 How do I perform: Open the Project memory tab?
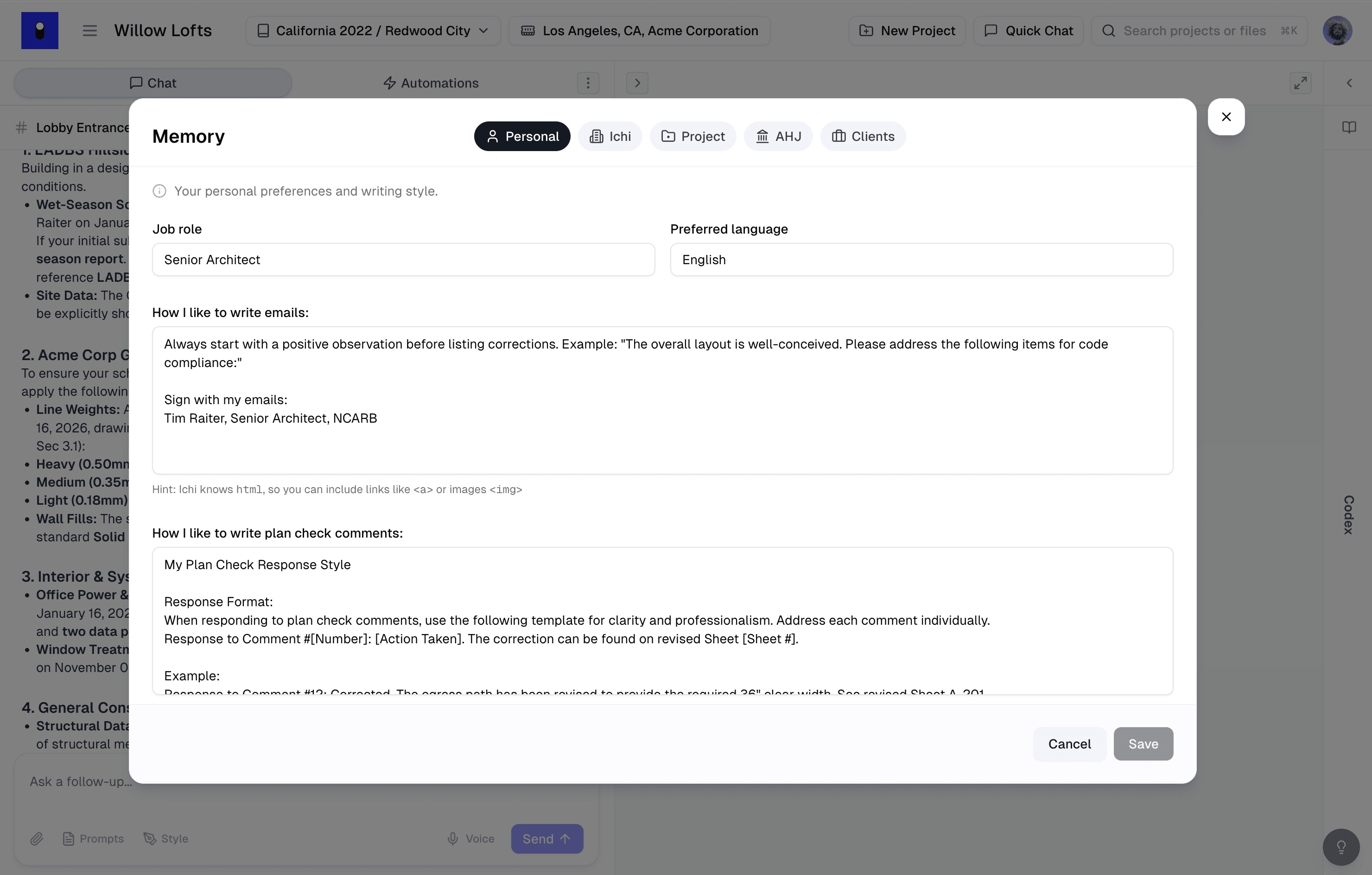tap(692, 137)
